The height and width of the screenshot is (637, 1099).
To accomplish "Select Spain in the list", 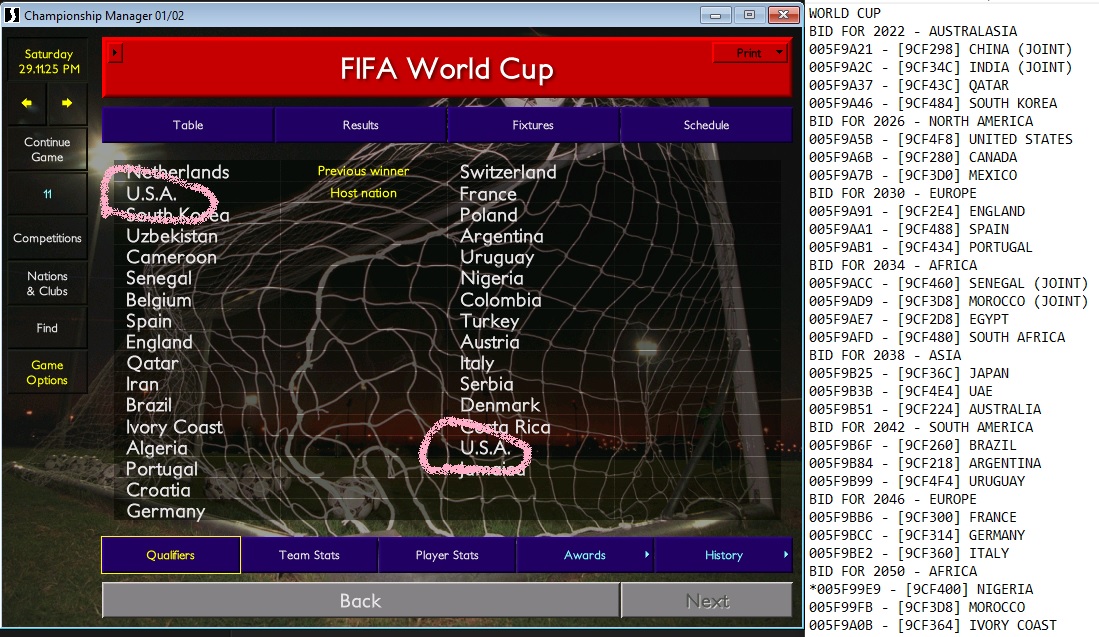I will (149, 321).
